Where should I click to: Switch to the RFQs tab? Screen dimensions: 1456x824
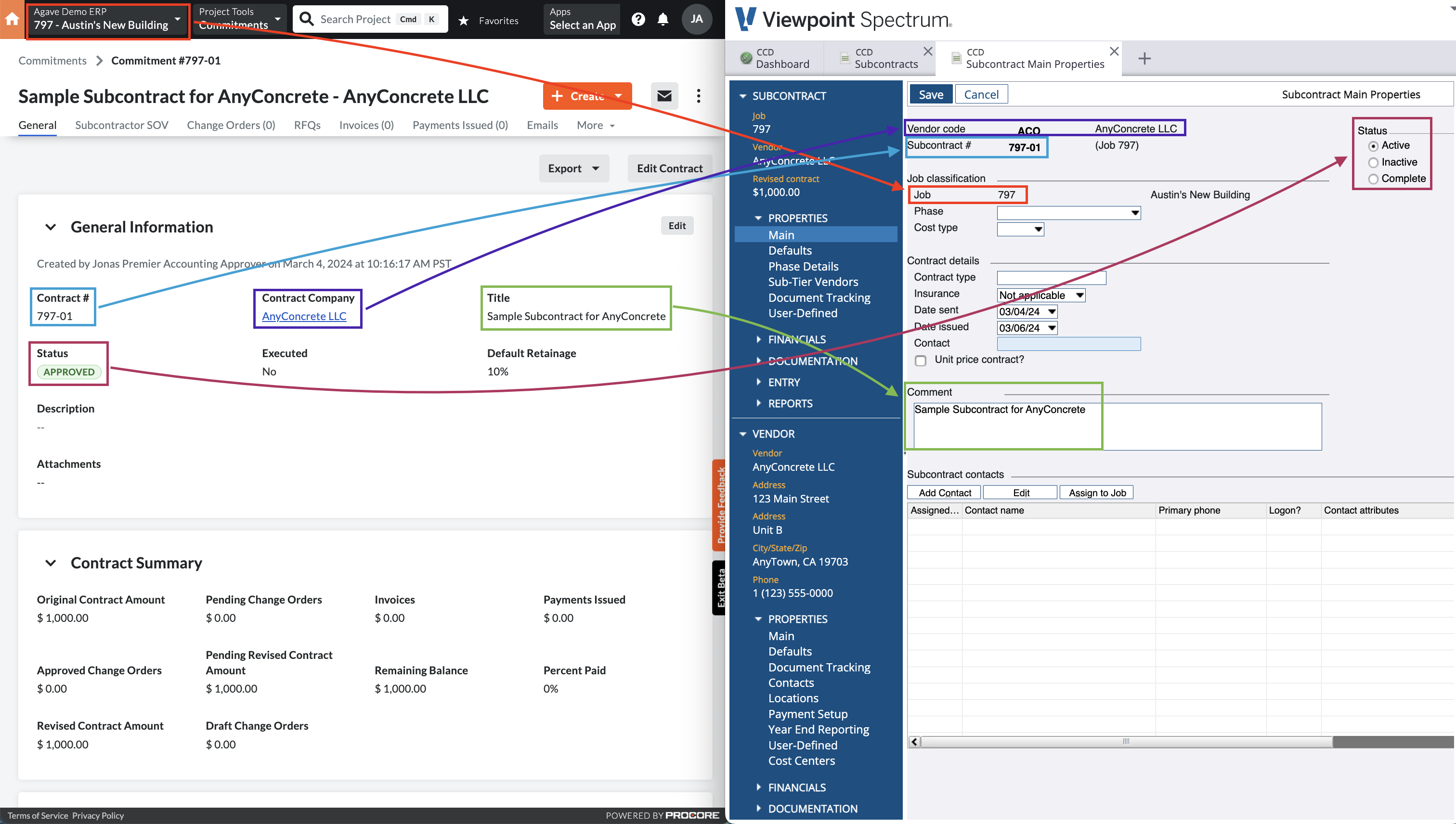tap(307, 125)
